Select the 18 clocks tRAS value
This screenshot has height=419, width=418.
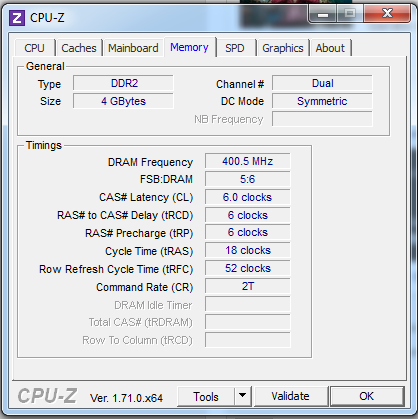coord(248,250)
